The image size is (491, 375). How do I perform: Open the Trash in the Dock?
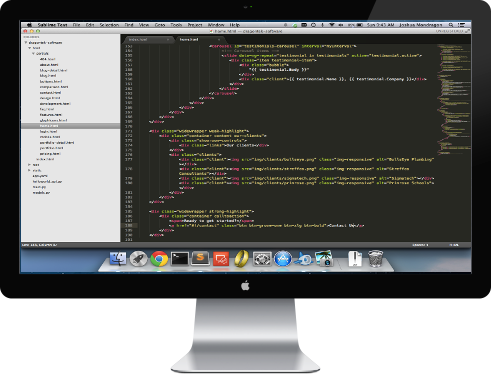[376, 259]
